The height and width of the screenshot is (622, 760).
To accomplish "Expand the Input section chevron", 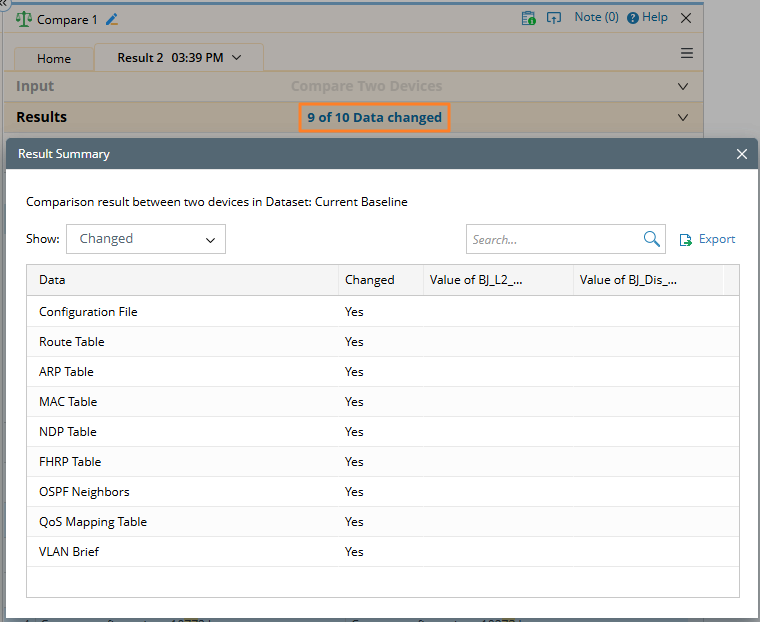I will pyautogui.click(x=683, y=87).
